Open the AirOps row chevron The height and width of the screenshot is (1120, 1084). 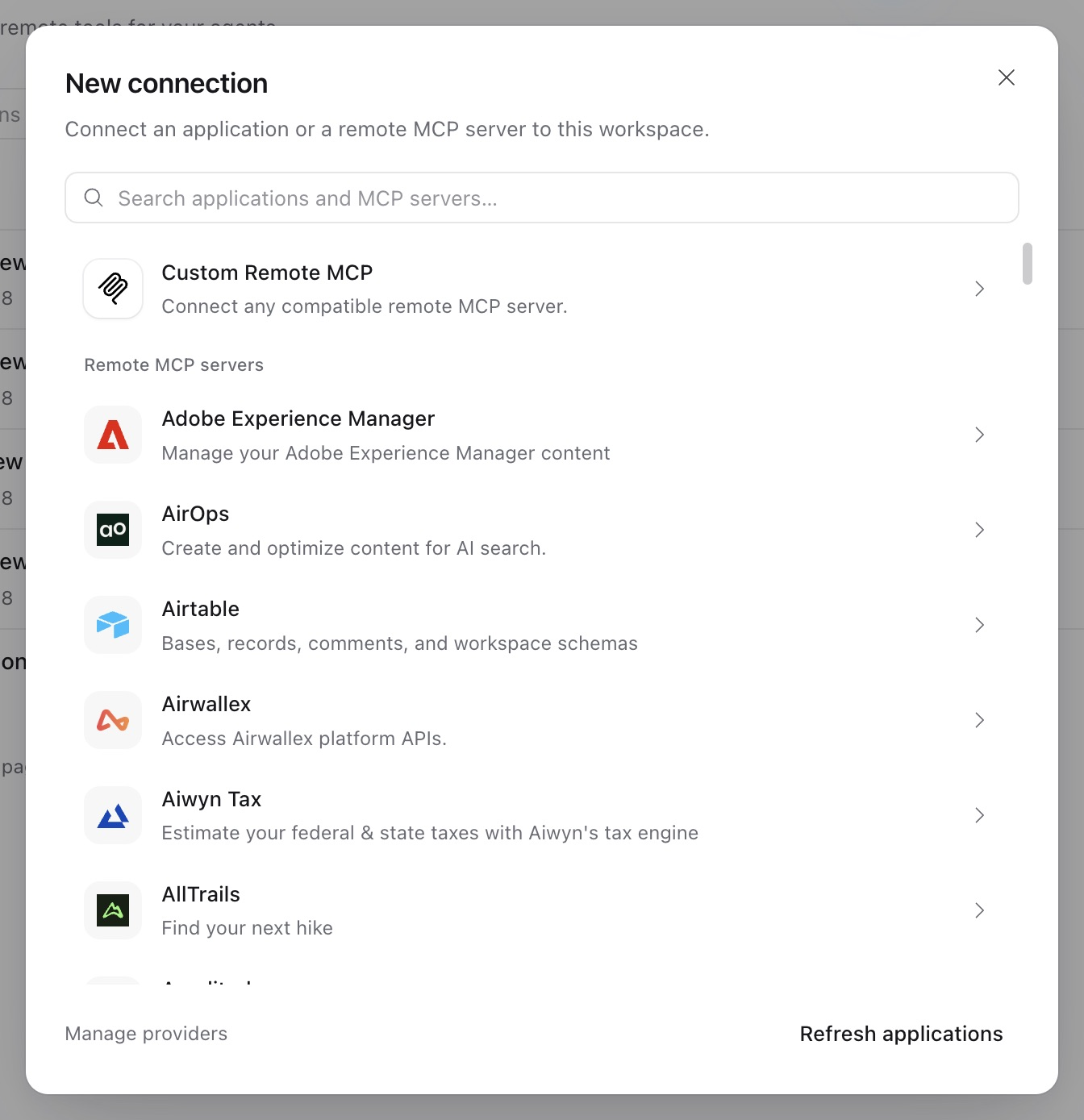click(979, 530)
